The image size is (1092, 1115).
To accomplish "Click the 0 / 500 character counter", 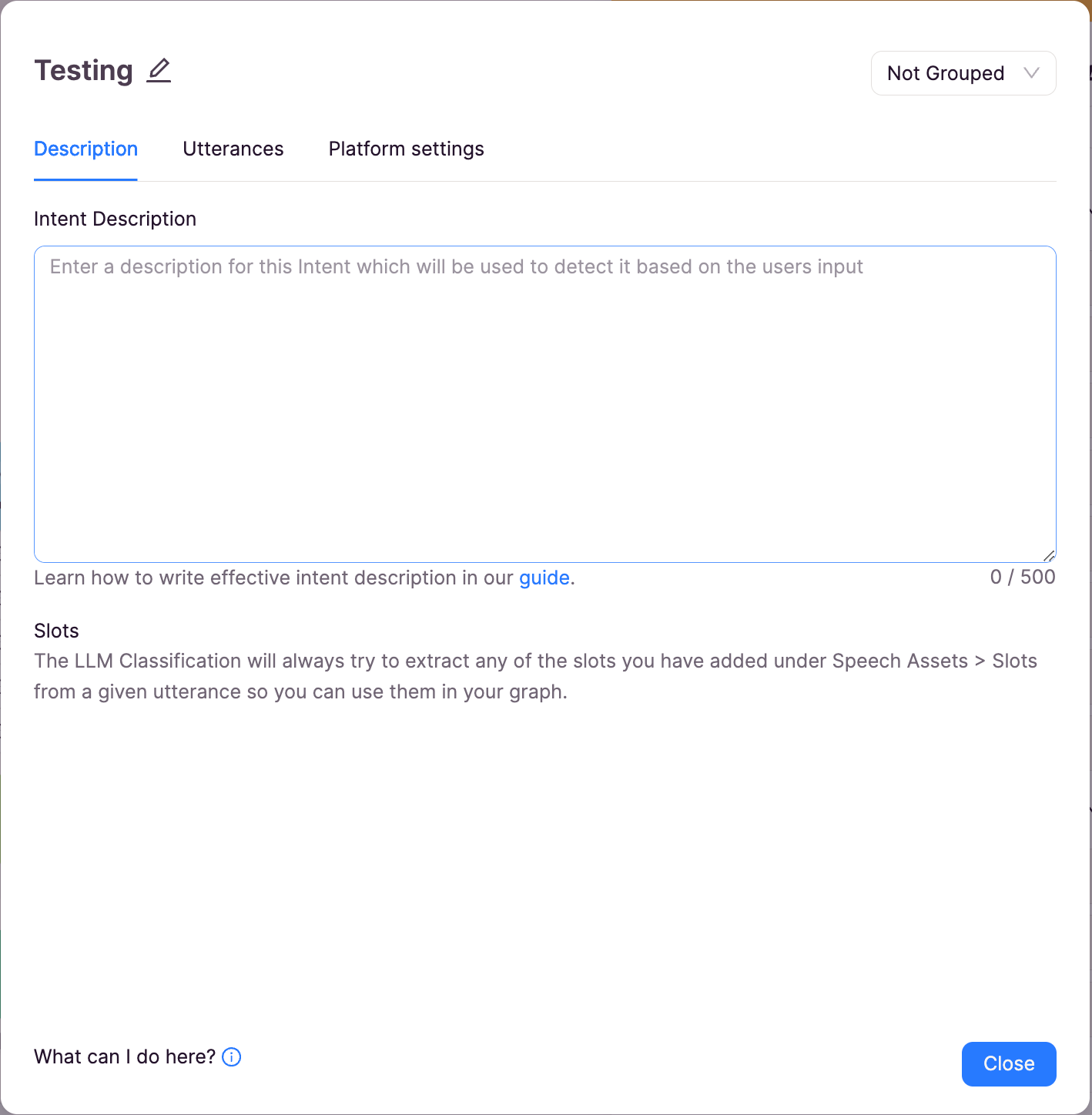I will pyautogui.click(x=1023, y=577).
